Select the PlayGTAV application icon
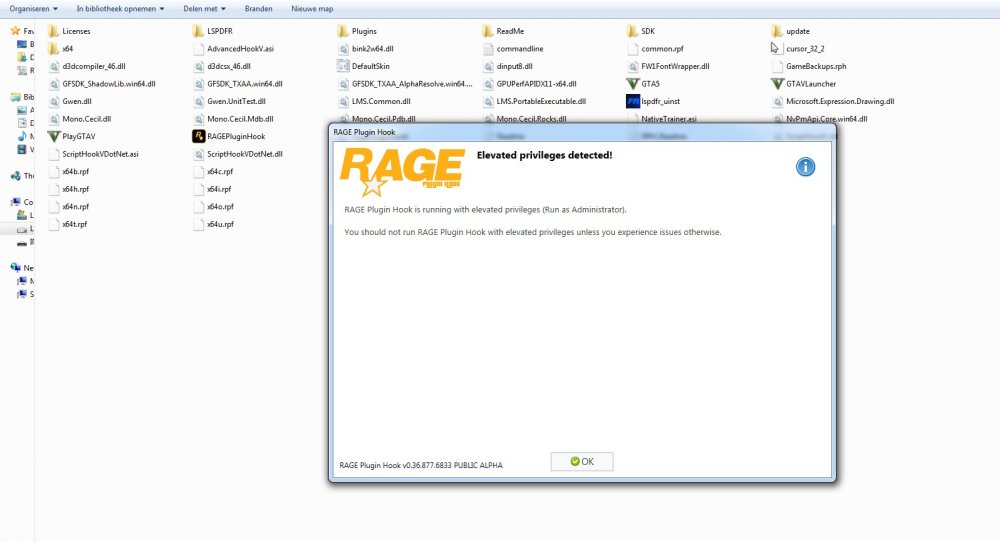 click(54, 136)
